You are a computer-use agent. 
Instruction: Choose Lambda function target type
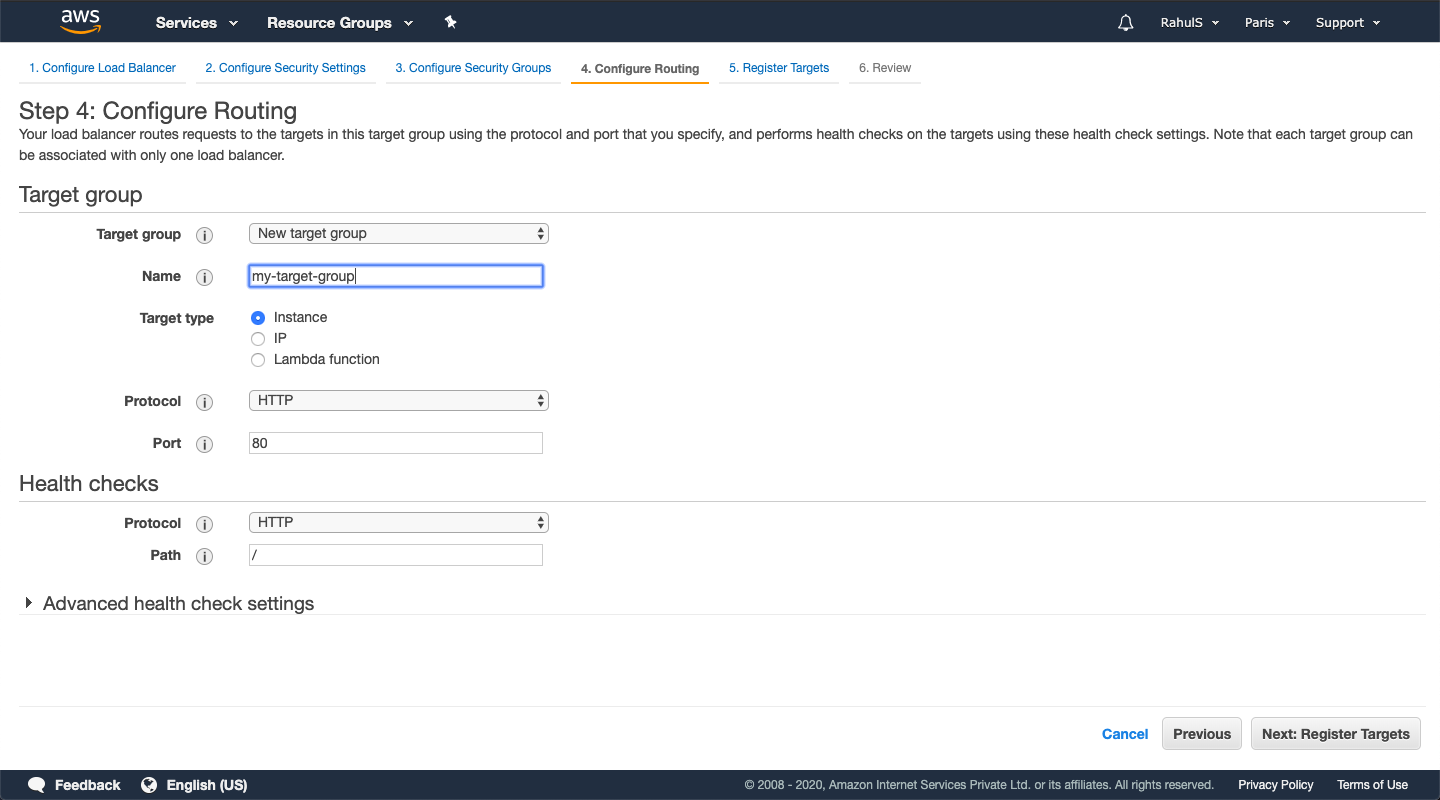click(x=258, y=360)
